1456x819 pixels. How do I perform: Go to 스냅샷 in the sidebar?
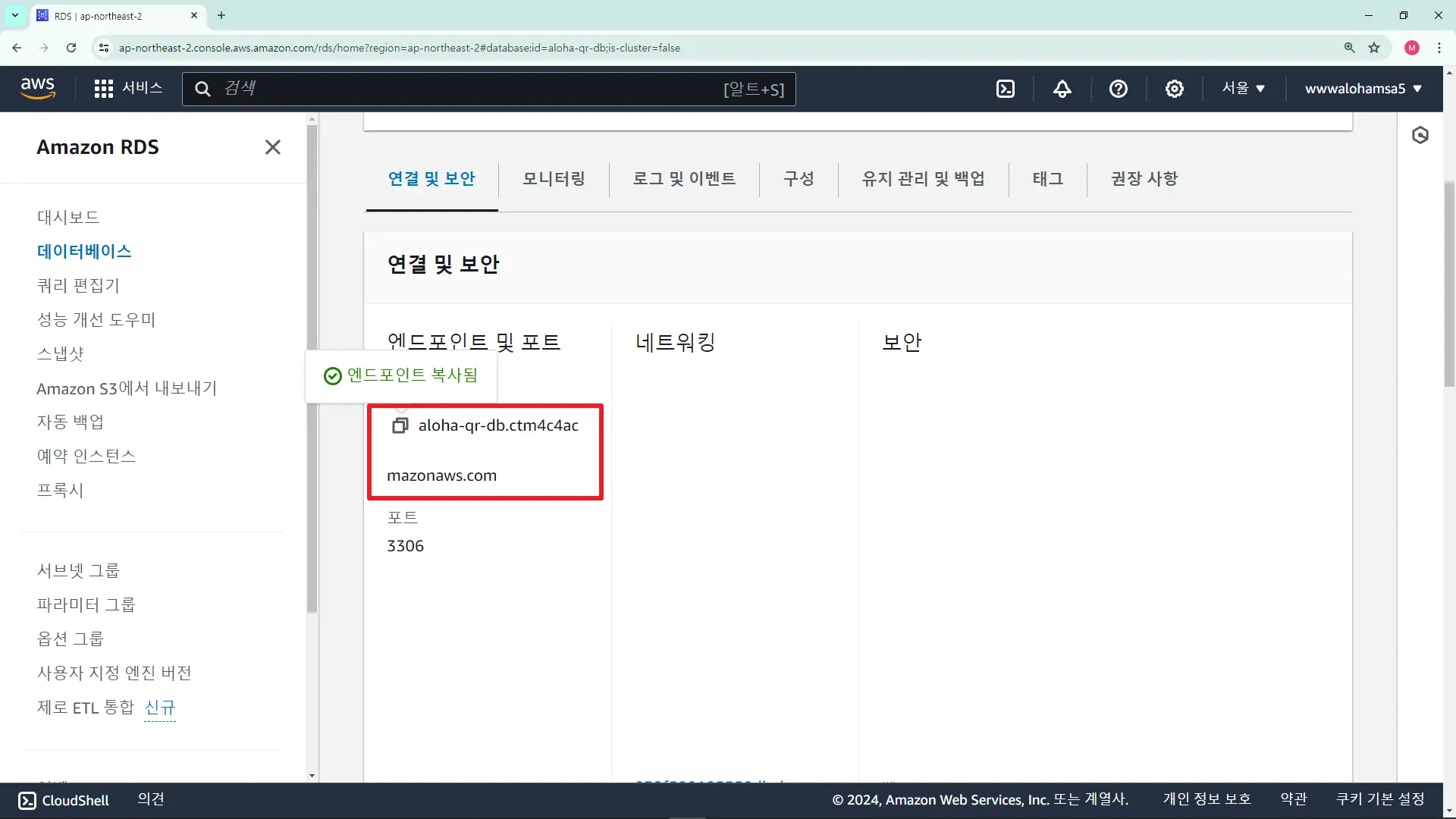coord(61,354)
